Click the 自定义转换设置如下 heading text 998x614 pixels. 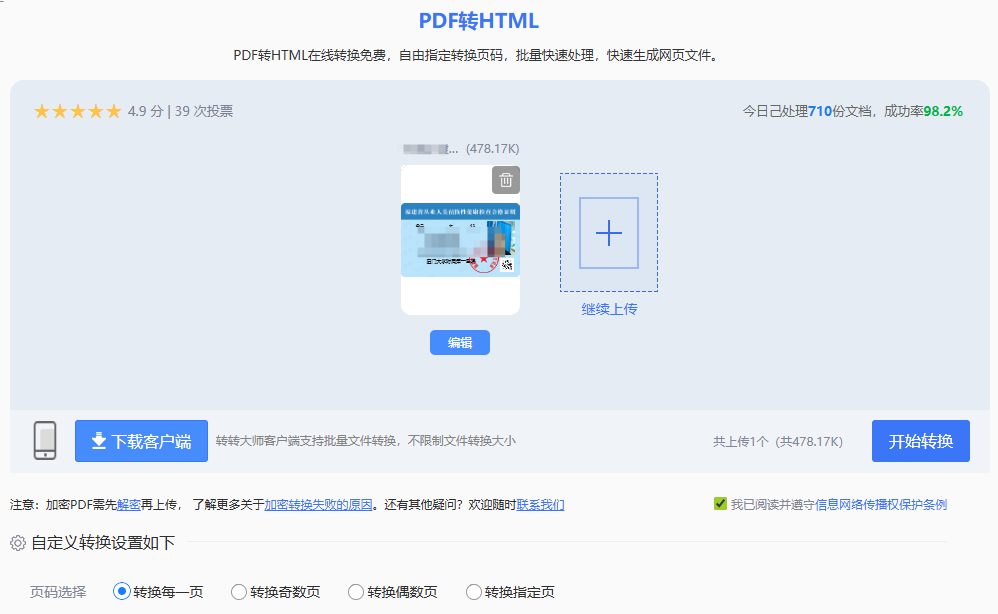click(103, 543)
